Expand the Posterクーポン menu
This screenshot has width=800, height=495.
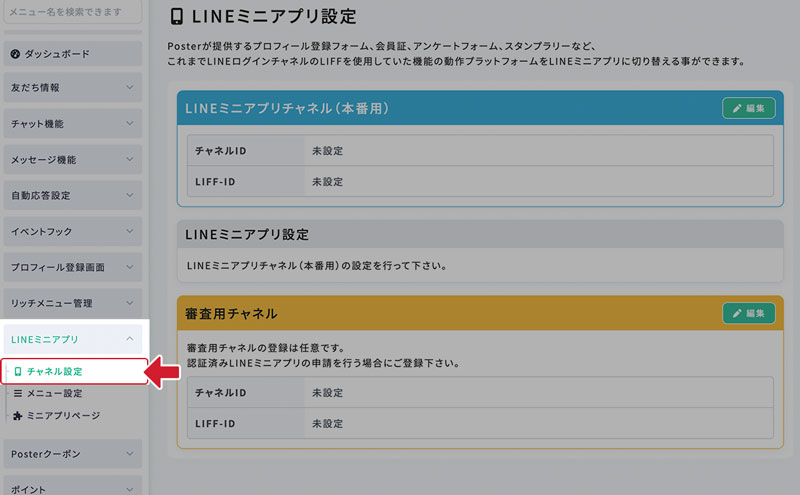[x=72, y=454]
